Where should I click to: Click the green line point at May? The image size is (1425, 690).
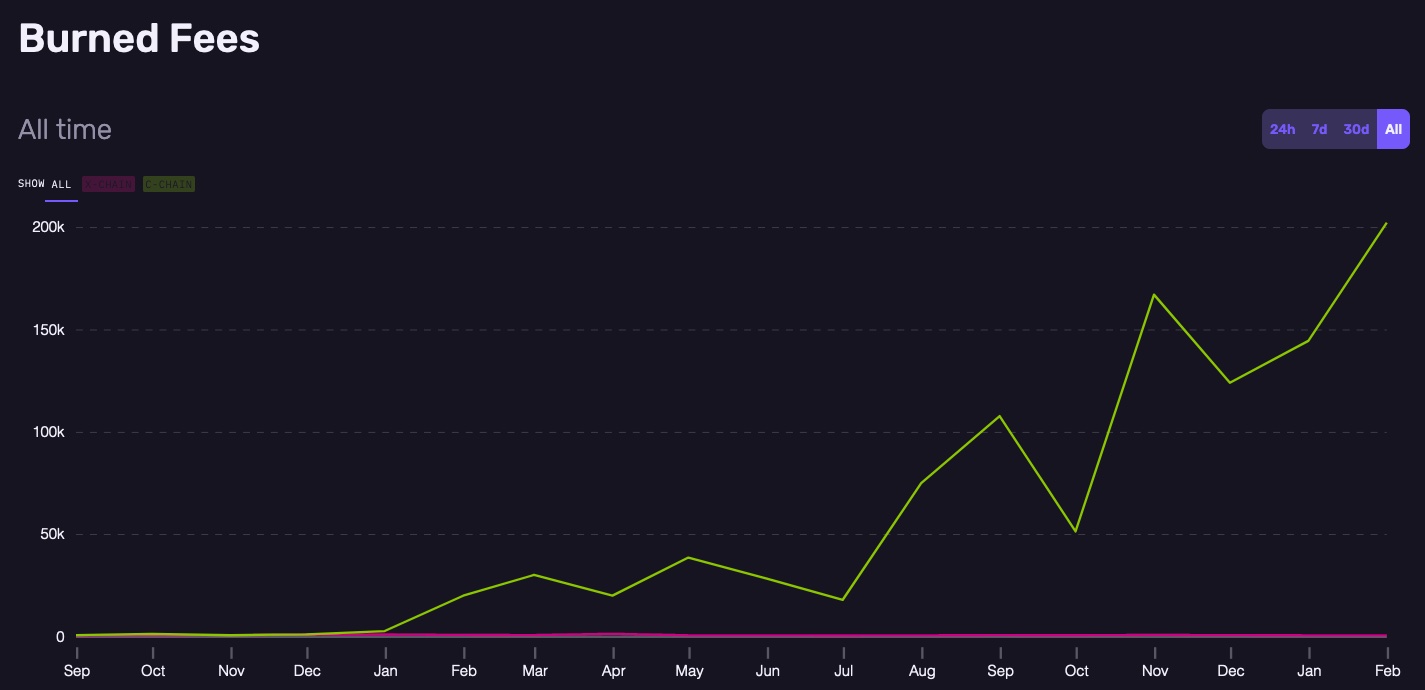[688, 557]
